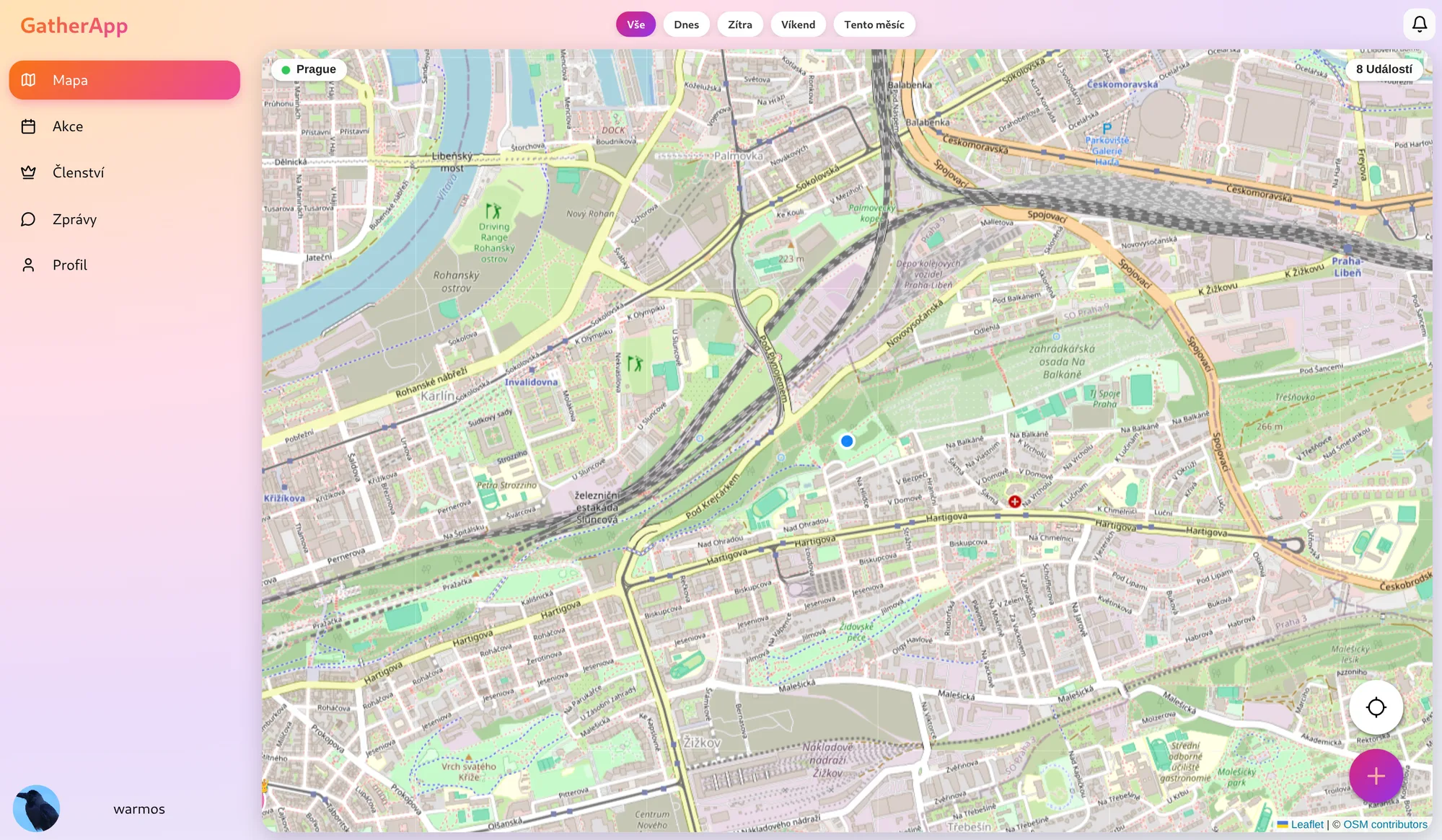Filter events by Víkend
This screenshot has height=840, width=1442.
(x=798, y=25)
